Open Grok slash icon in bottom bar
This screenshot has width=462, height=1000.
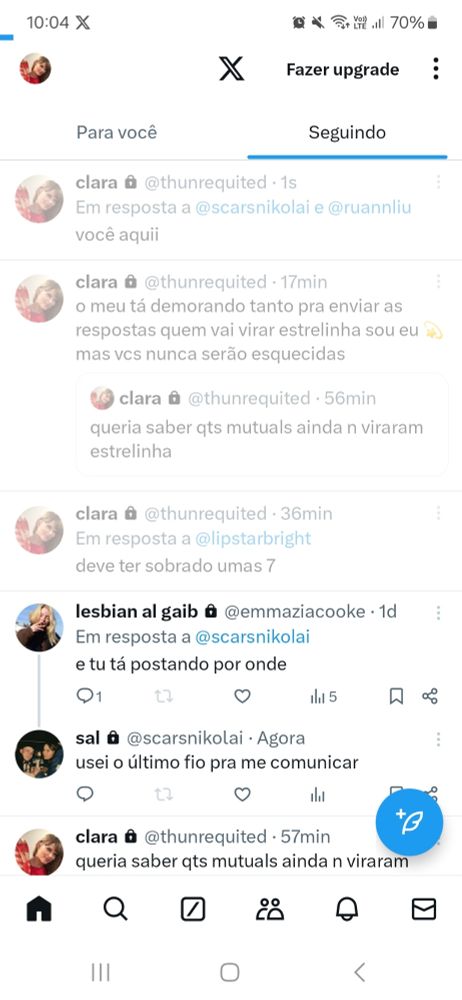tap(193, 909)
